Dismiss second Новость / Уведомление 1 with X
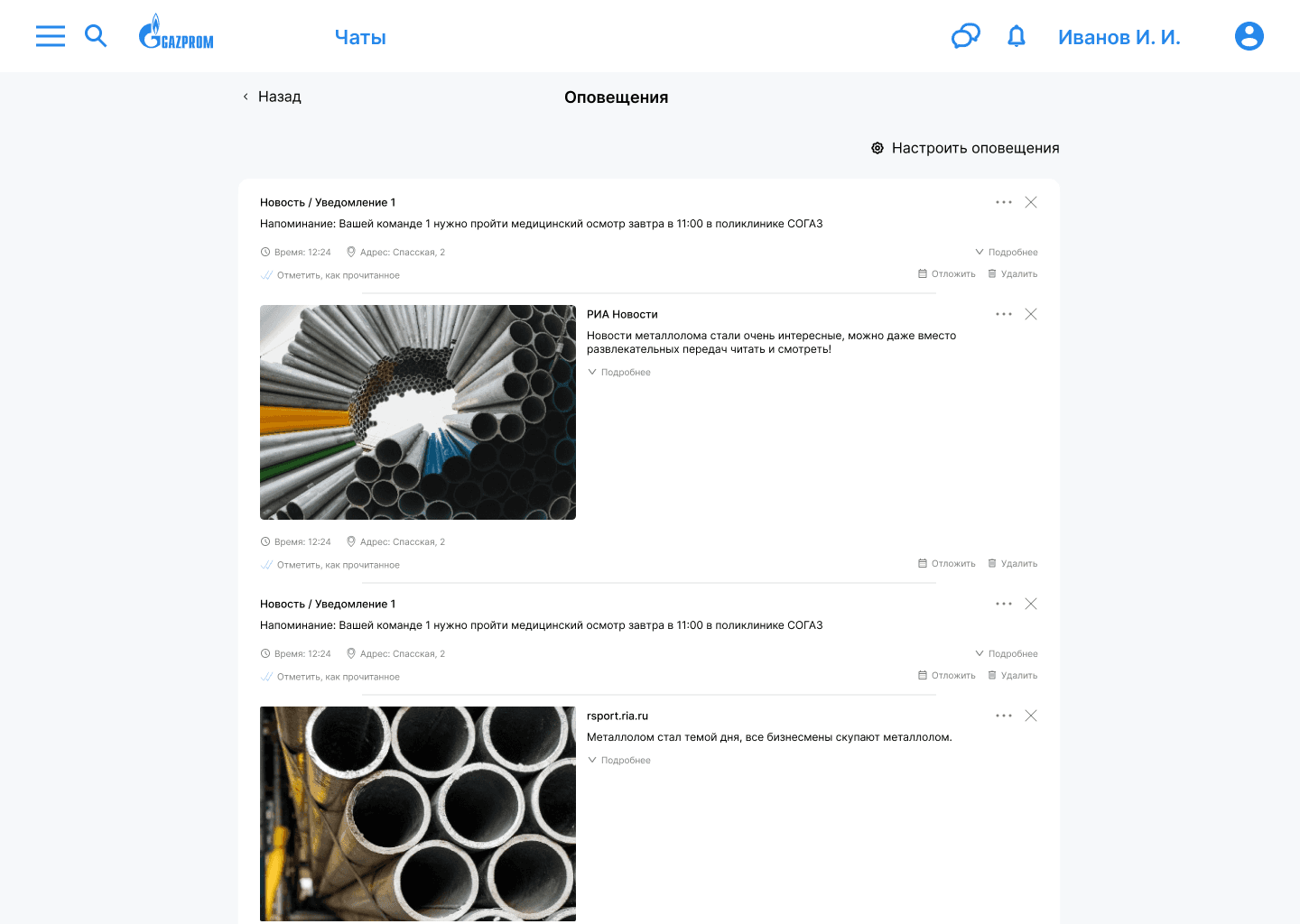 1031,604
